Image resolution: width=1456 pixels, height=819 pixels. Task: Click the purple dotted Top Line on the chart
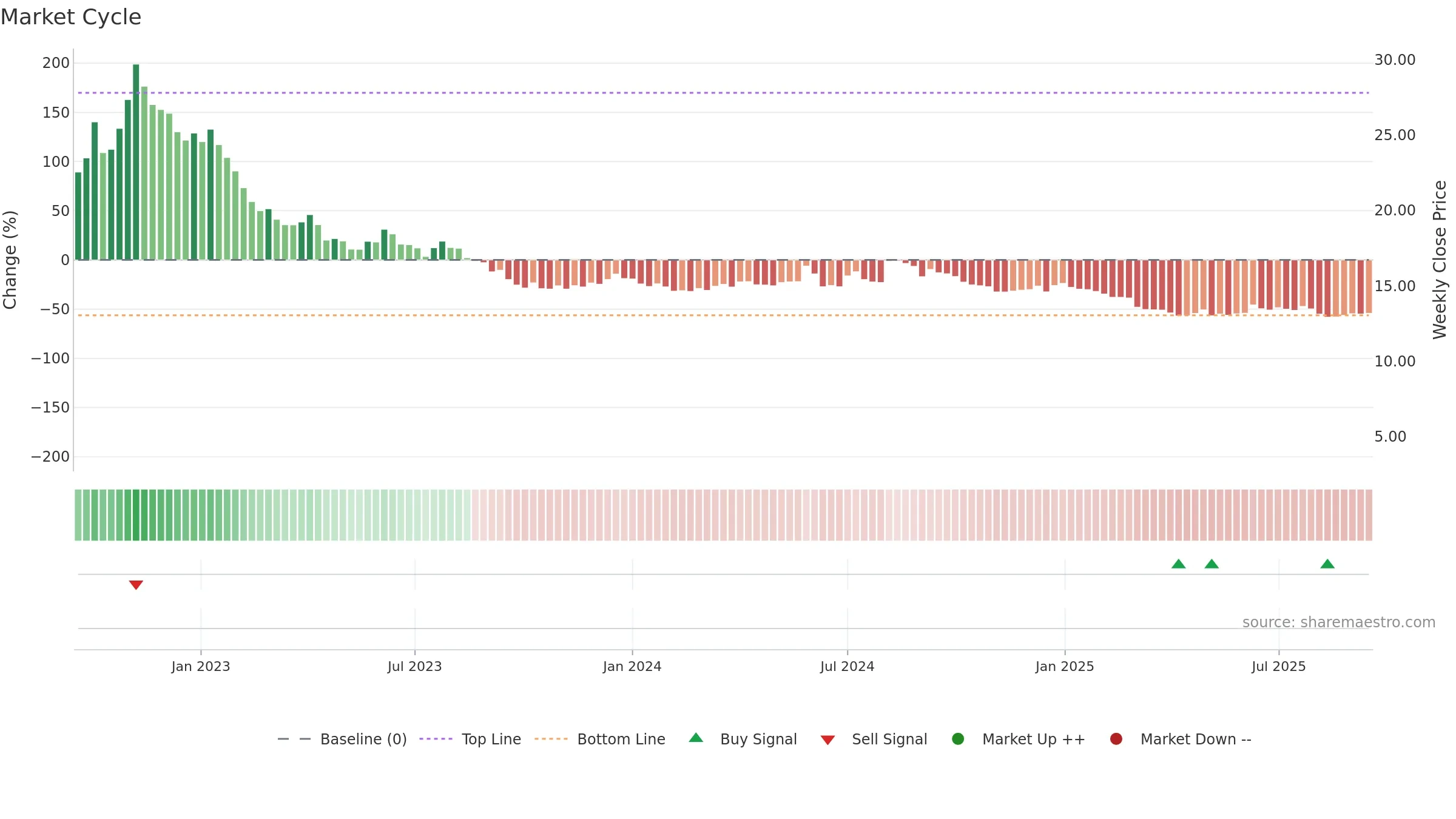723,93
